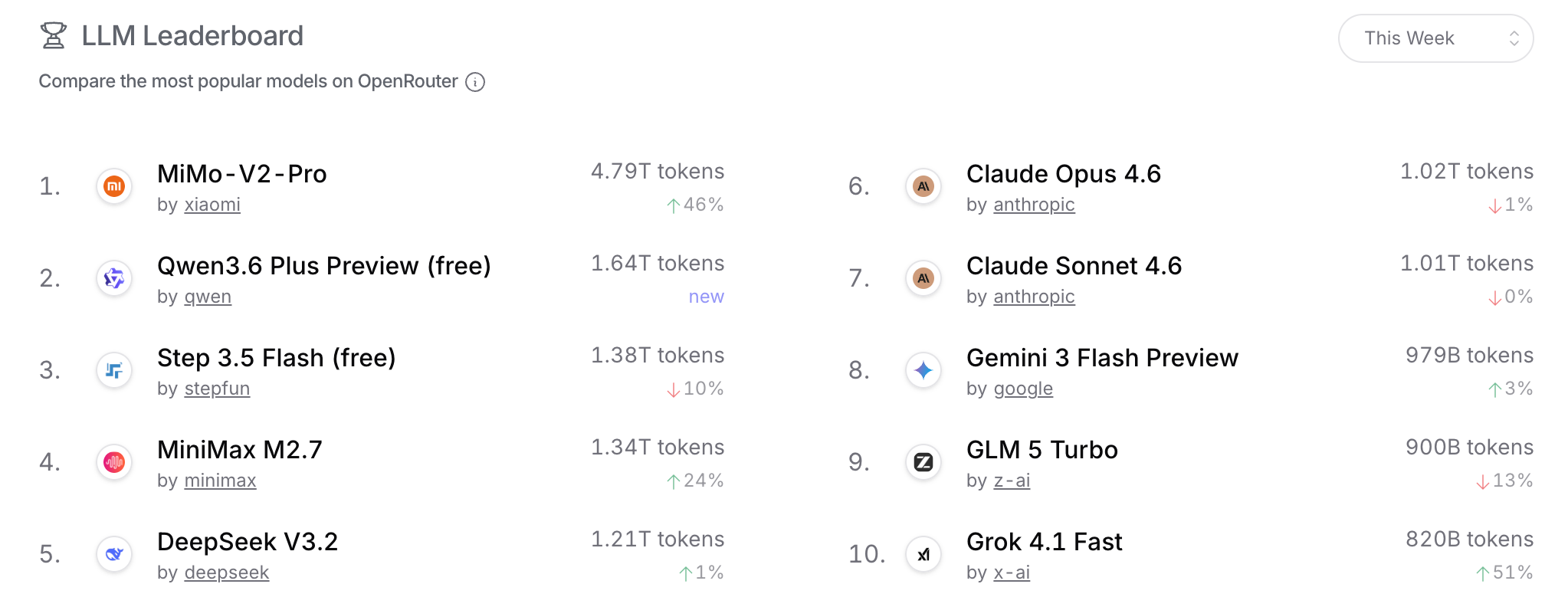Click the deepseek provider link
The image size is (1568, 607).
pos(227,573)
